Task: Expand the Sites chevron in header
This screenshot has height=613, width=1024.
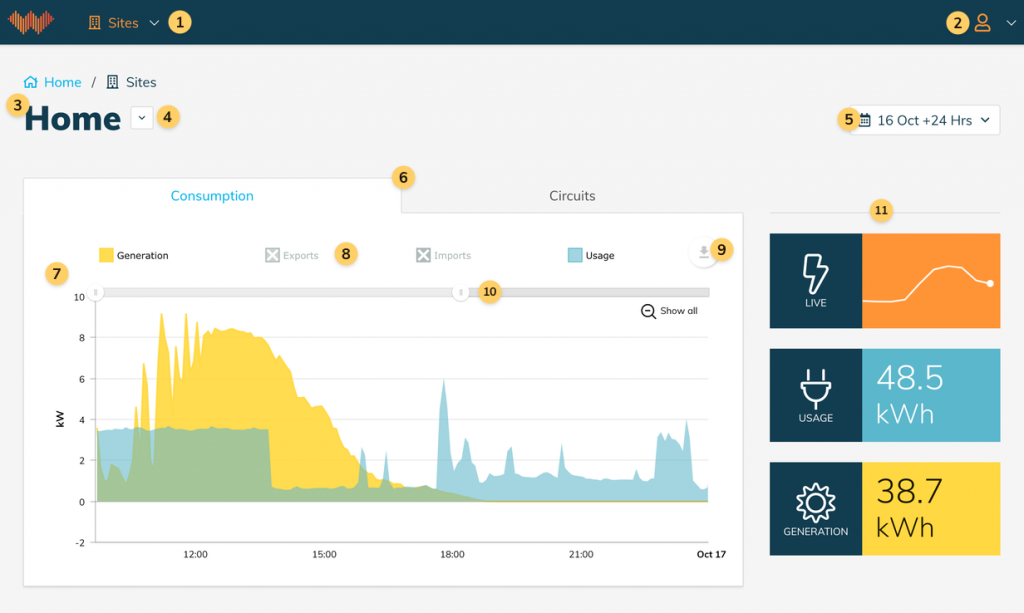Action: [154, 23]
